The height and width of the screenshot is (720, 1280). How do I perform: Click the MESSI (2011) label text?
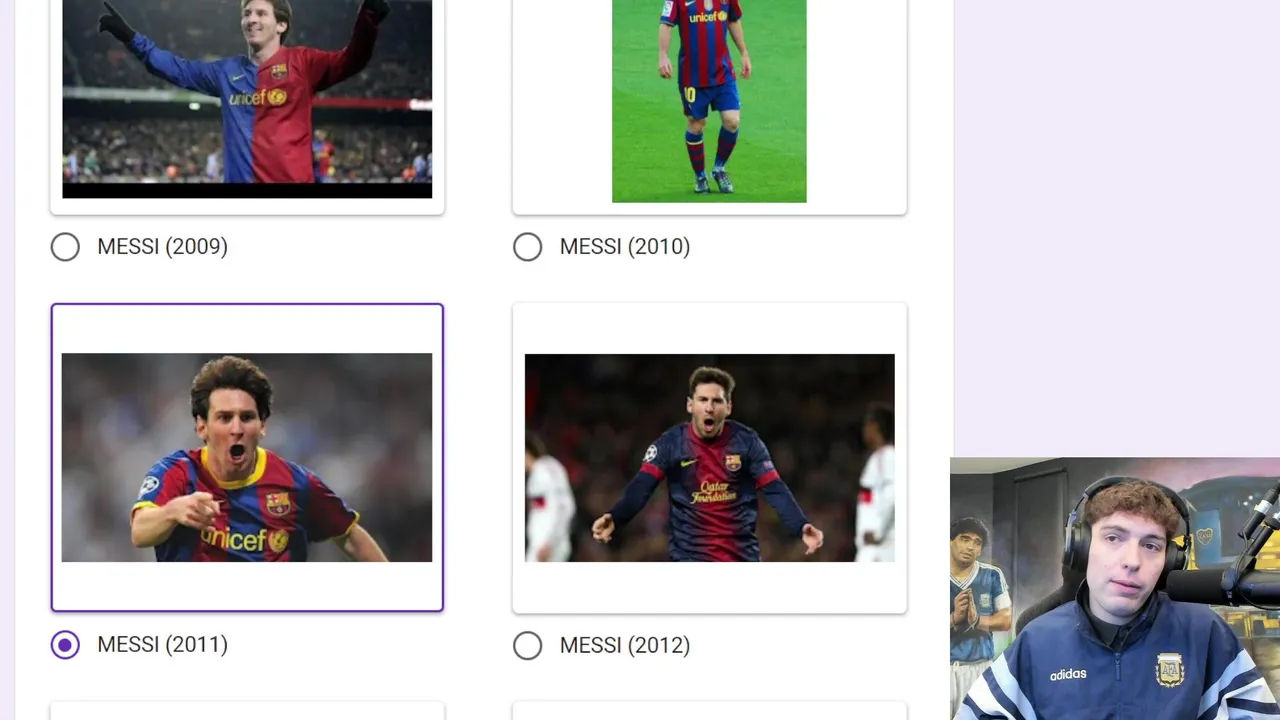pos(162,645)
